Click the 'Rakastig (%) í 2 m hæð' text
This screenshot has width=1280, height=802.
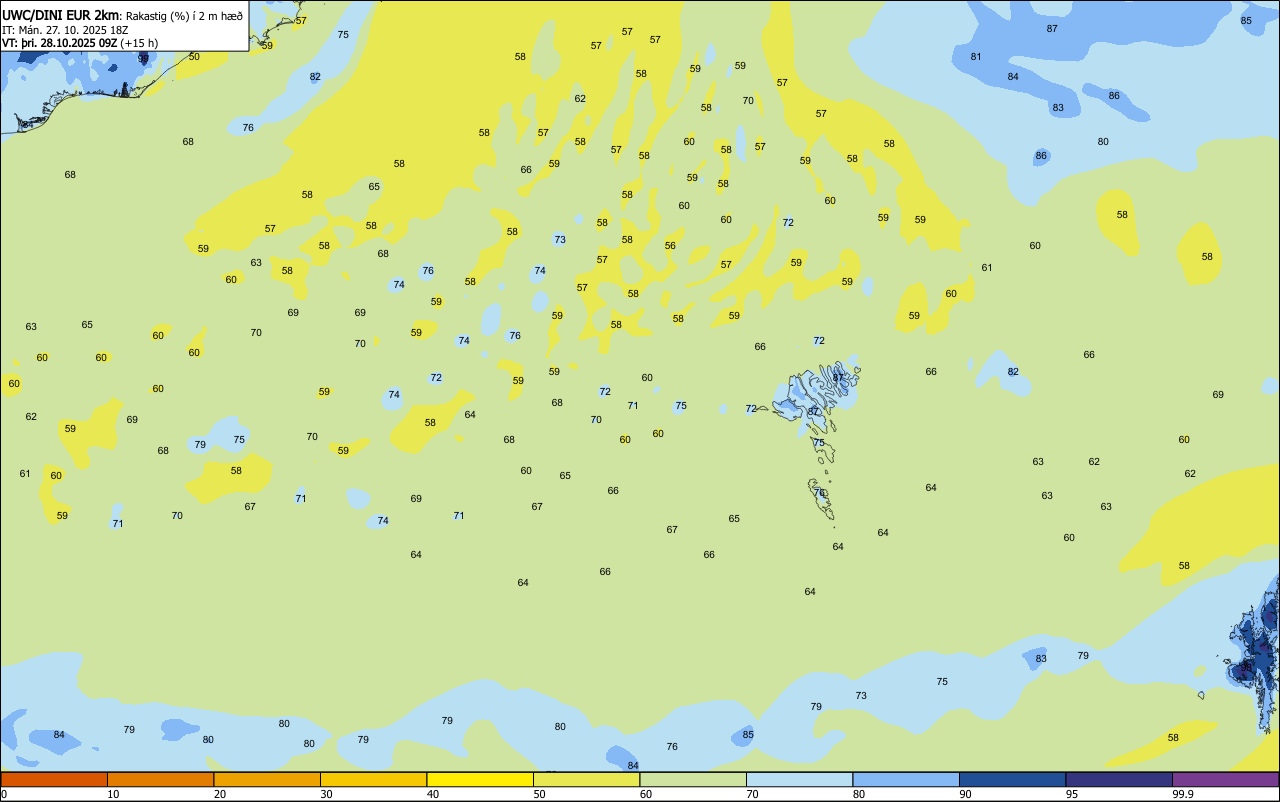(x=184, y=16)
